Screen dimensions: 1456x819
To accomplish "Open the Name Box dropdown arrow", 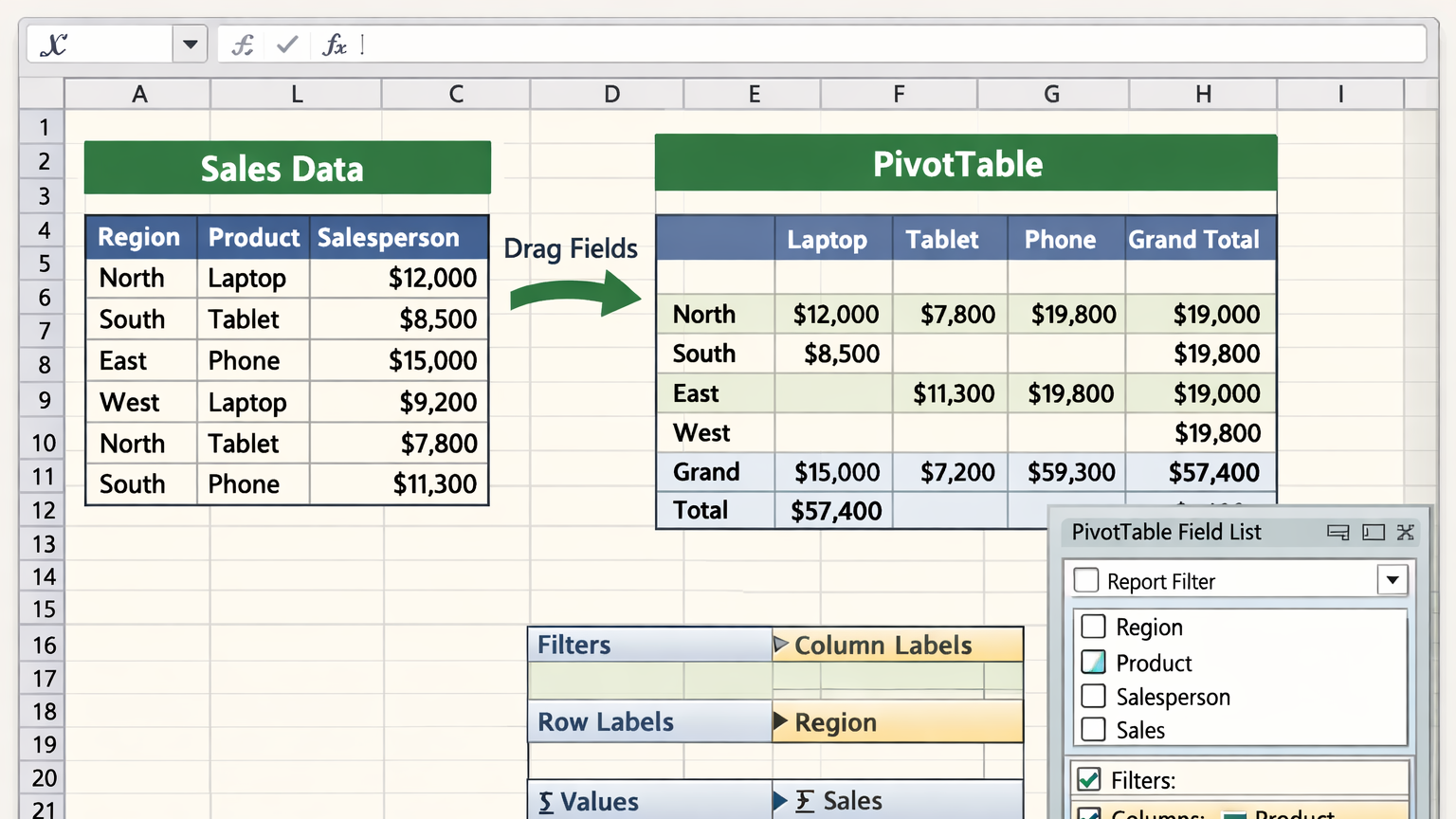I will (189, 44).
